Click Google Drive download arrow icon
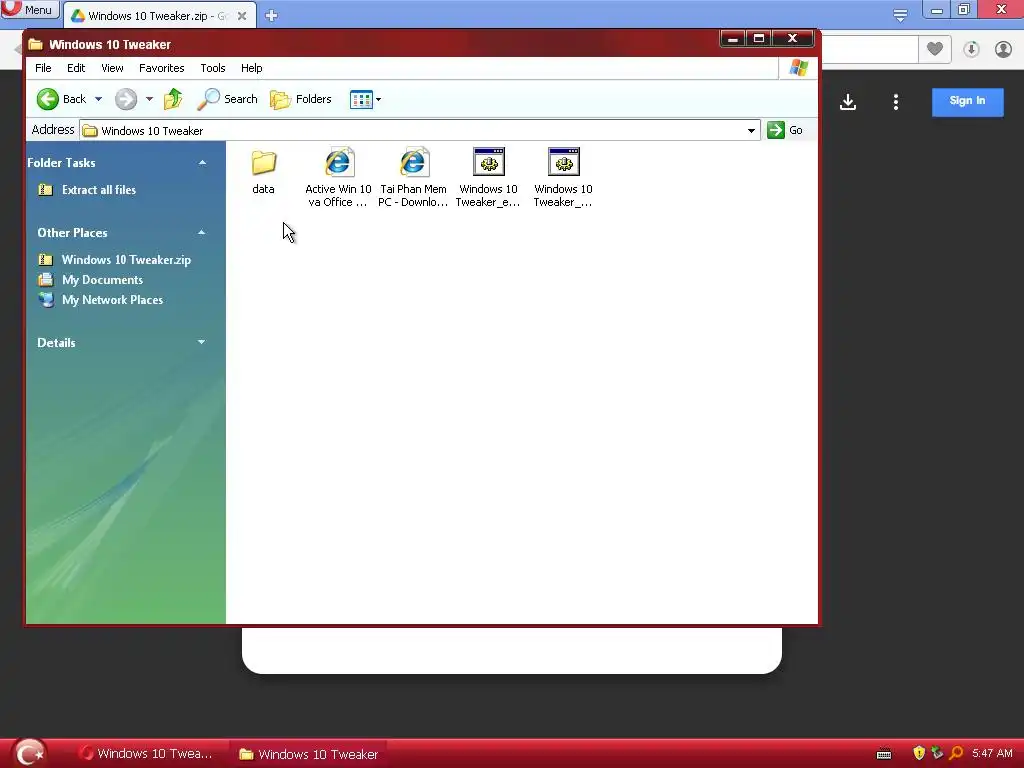The image size is (1024, 768). tap(848, 102)
